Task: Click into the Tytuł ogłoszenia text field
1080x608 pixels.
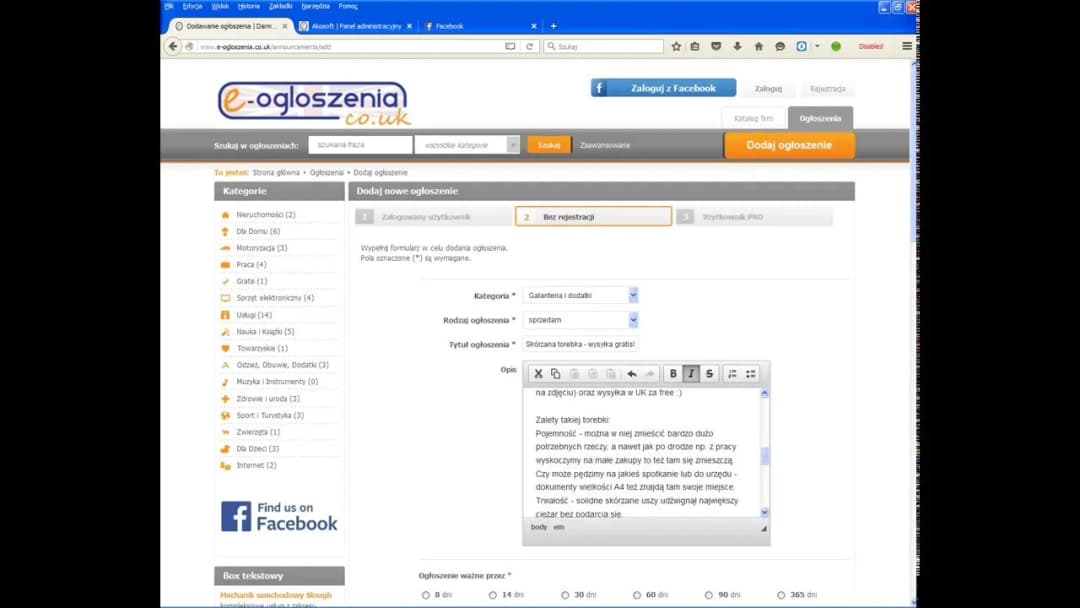Action: pos(580,344)
